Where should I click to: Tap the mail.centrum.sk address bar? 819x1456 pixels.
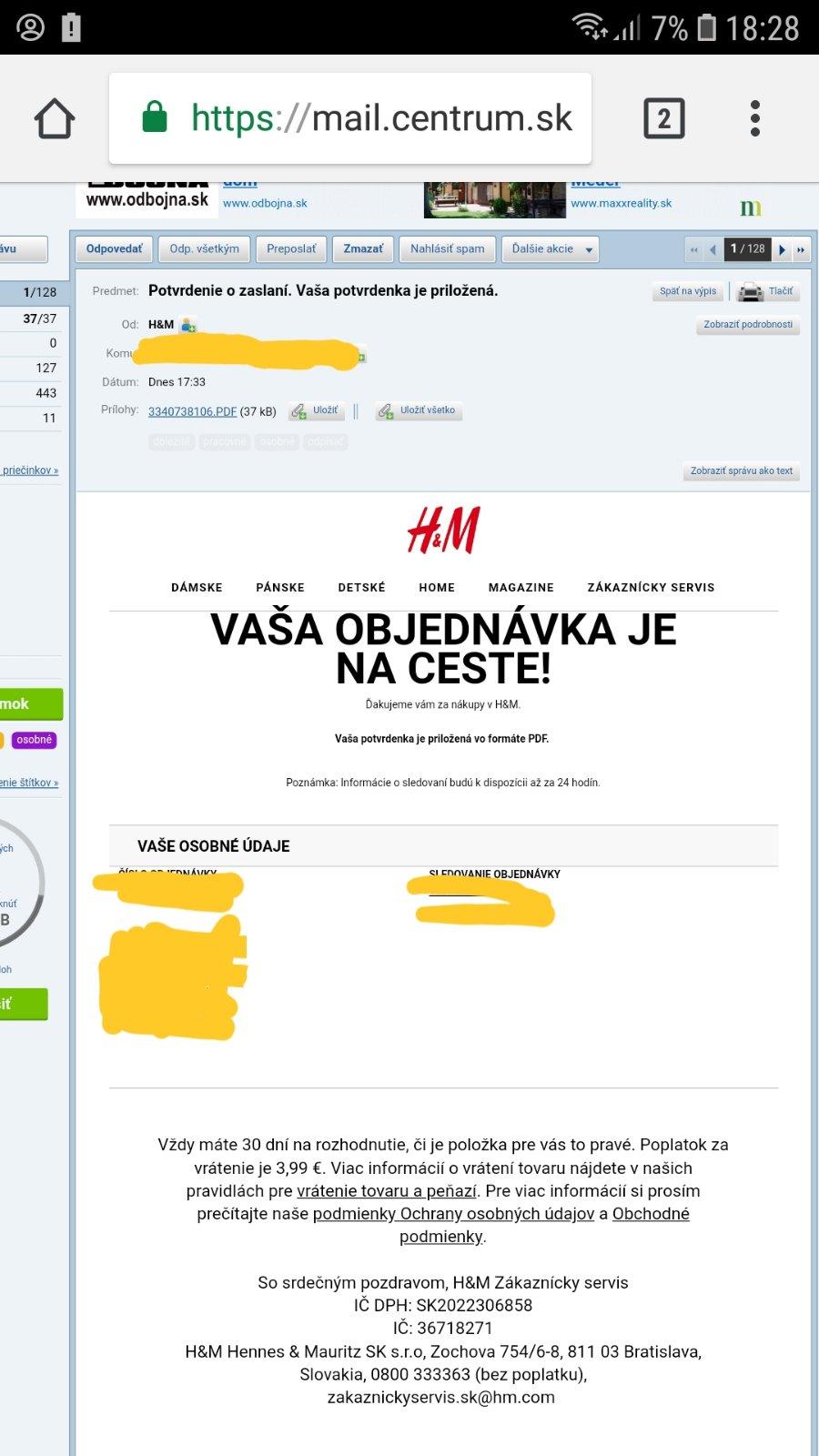(350, 118)
